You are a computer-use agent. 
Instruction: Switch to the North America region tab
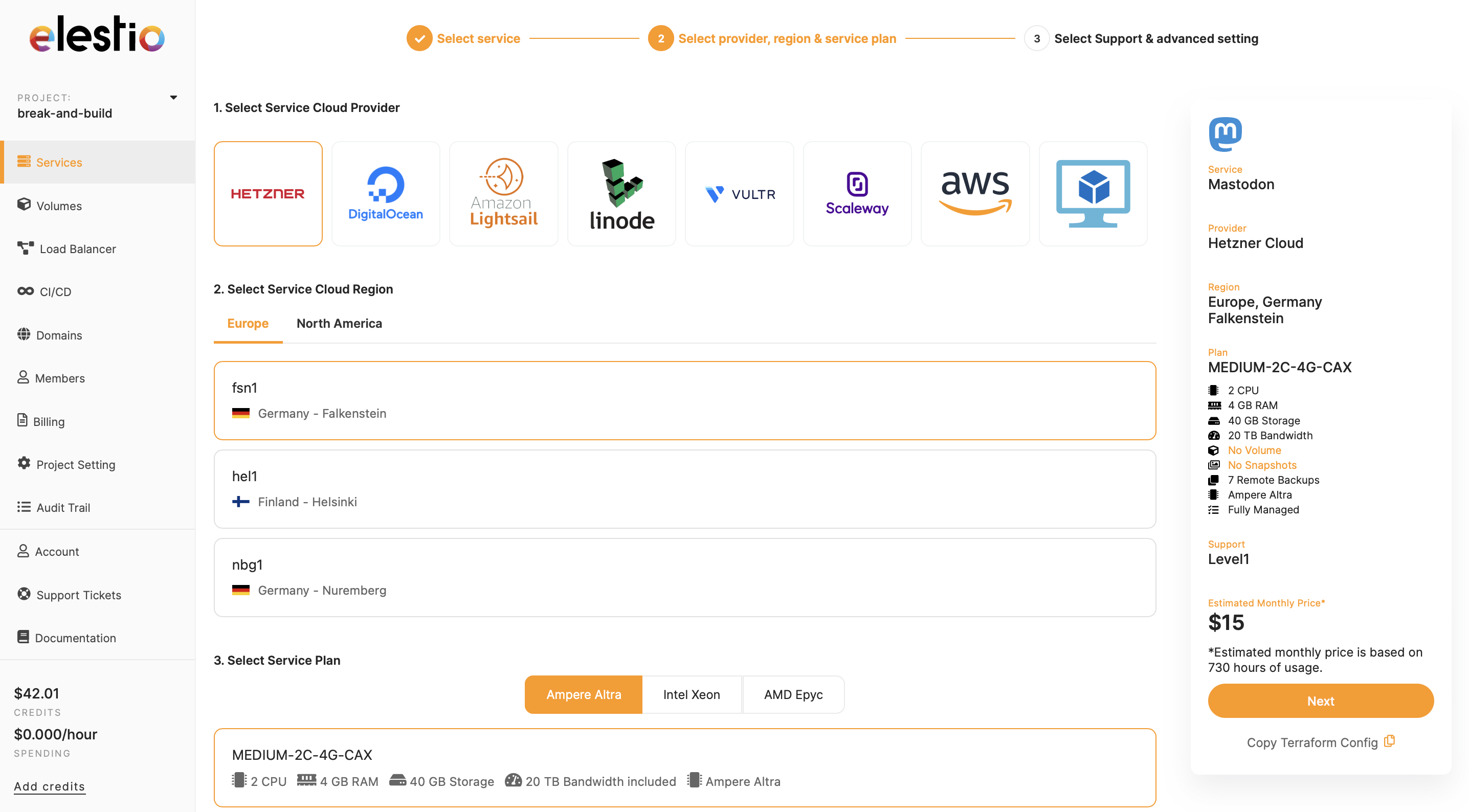[x=339, y=323]
